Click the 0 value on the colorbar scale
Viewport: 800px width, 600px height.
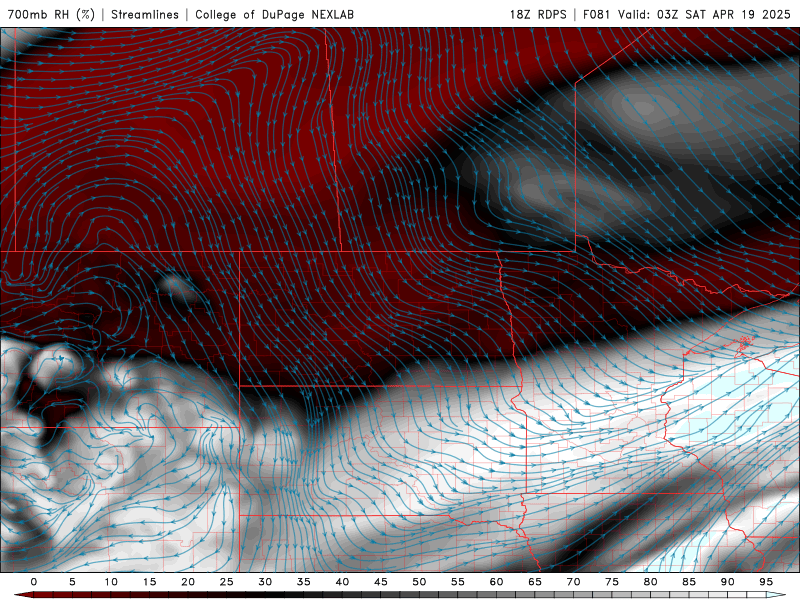click(34, 582)
